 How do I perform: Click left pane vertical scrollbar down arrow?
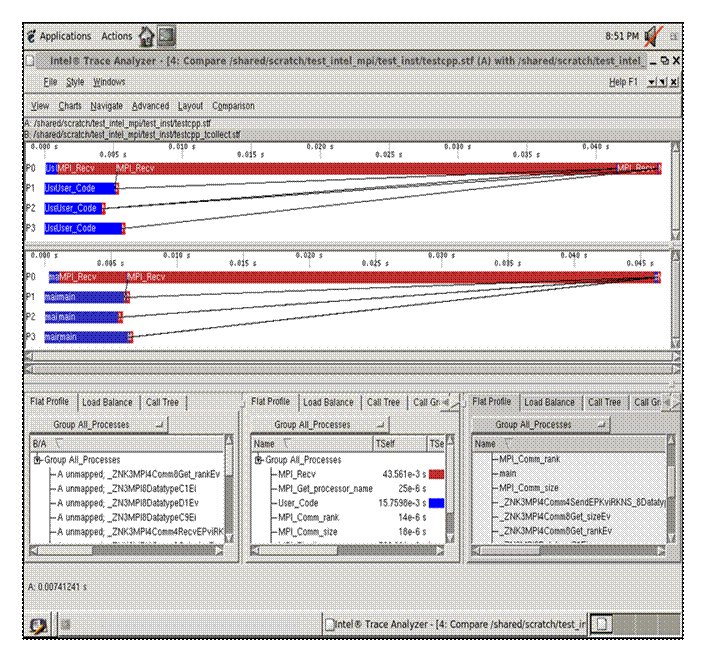(x=229, y=538)
